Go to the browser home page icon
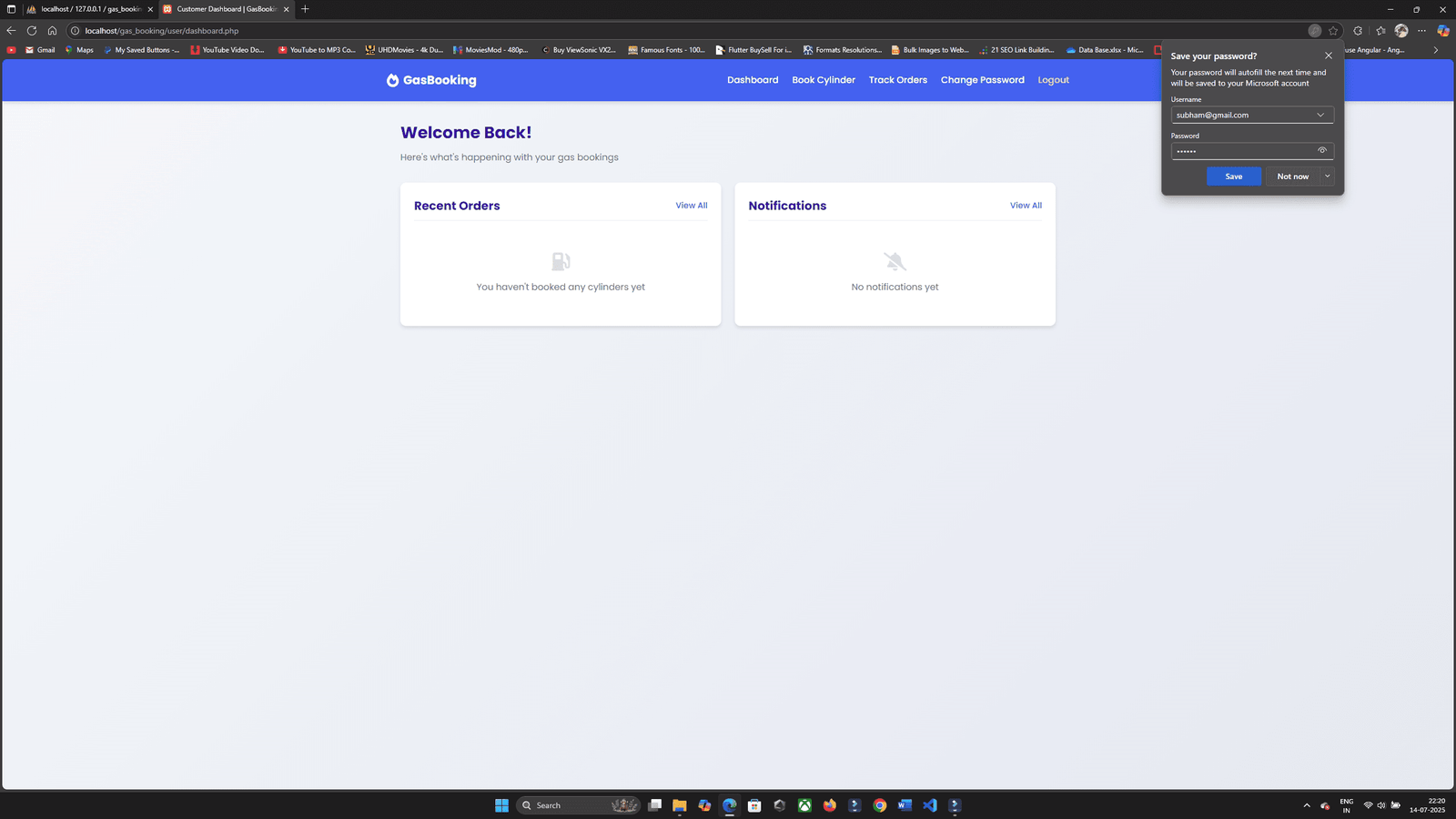Screen dimensions: 1456x819 (52, 31)
